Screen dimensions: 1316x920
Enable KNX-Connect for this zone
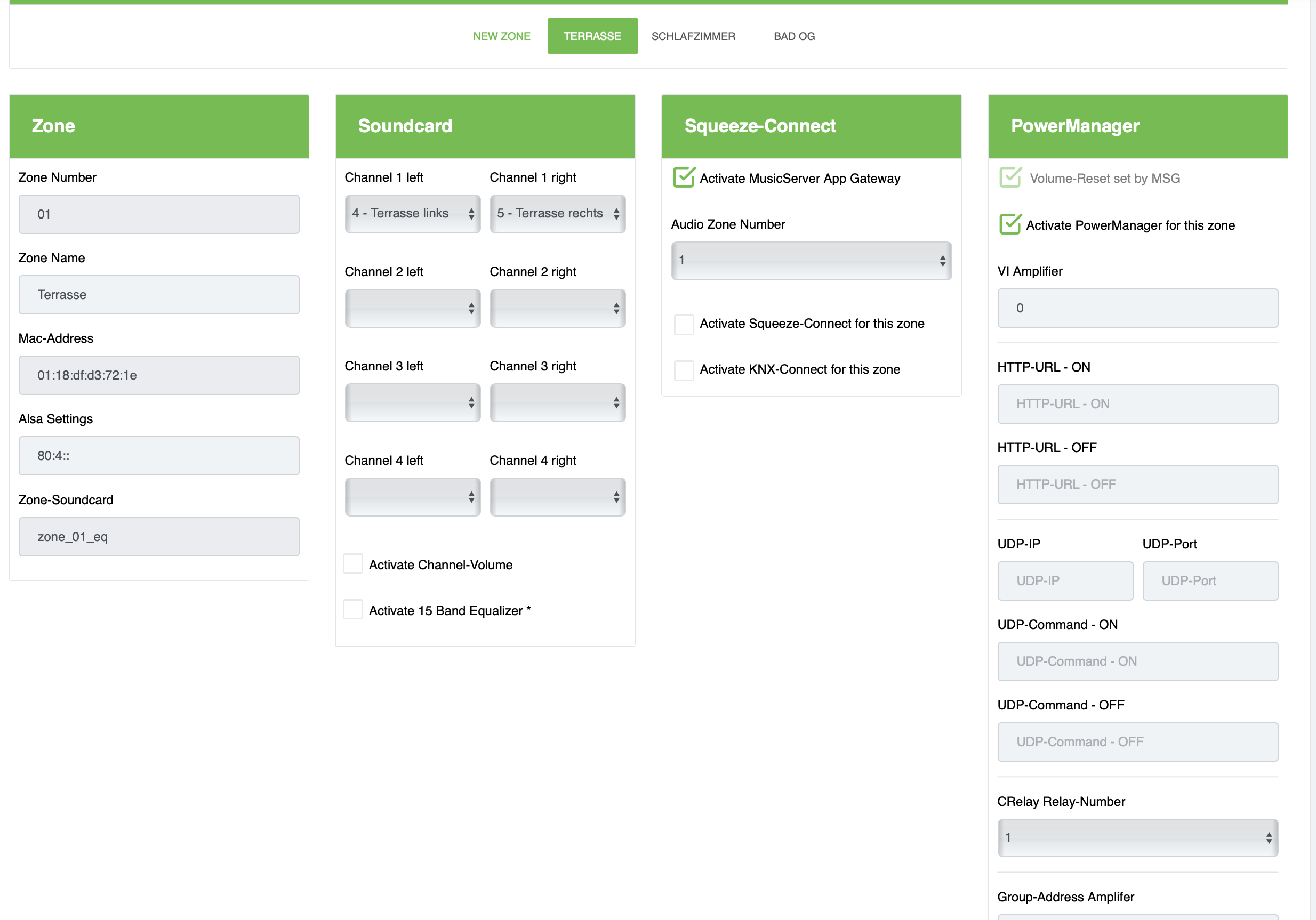pyautogui.click(x=684, y=370)
